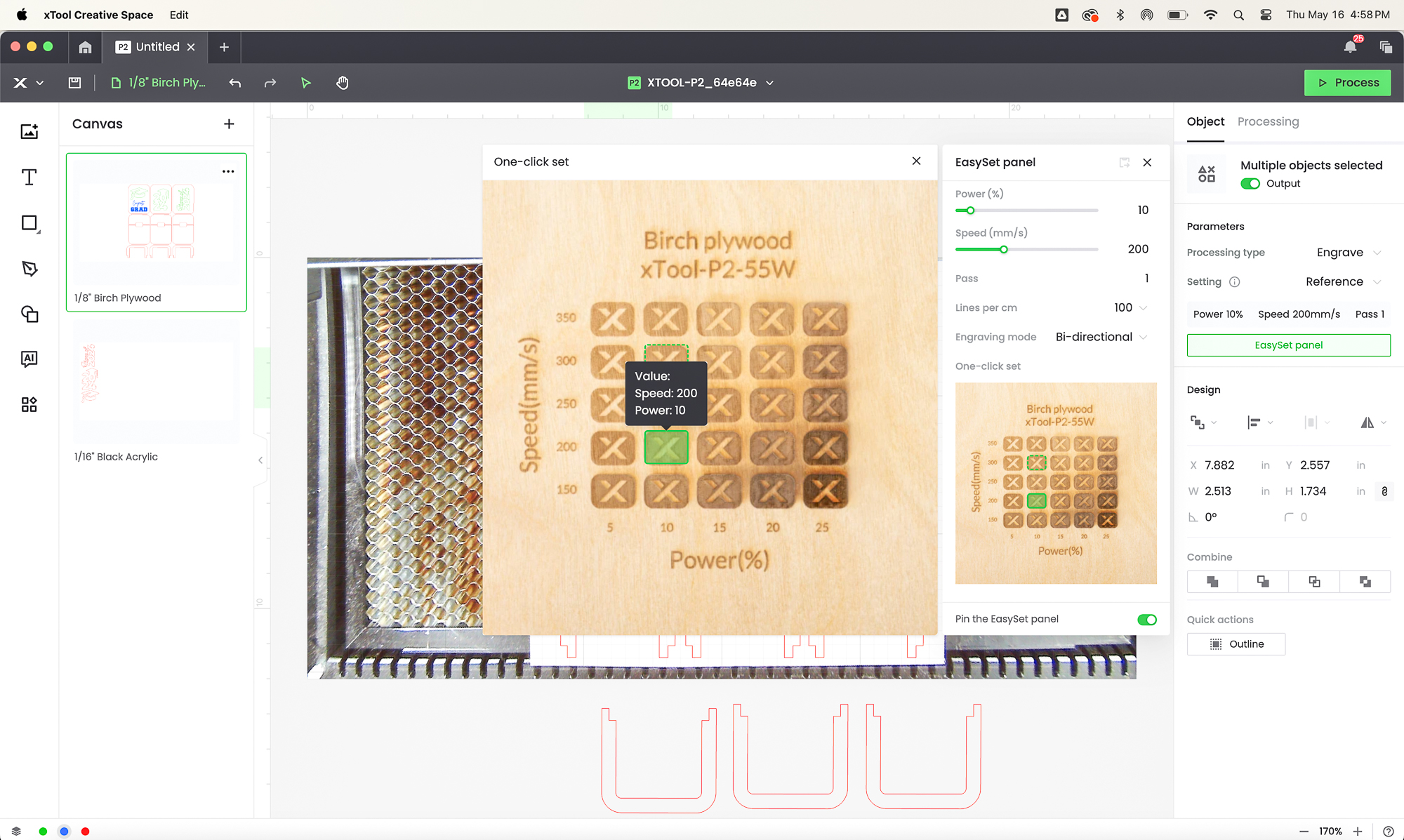Open a new tab with plus
The image size is (1404, 840).
tap(224, 47)
